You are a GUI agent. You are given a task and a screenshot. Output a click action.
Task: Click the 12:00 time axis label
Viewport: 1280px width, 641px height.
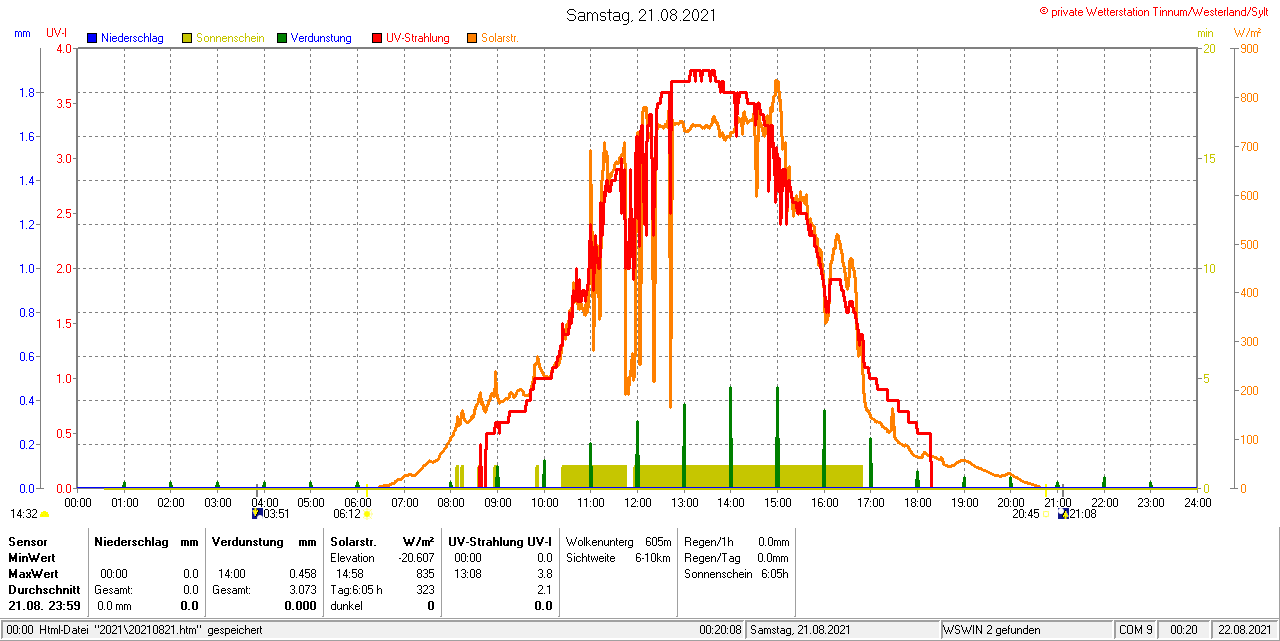(x=637, y=502)
